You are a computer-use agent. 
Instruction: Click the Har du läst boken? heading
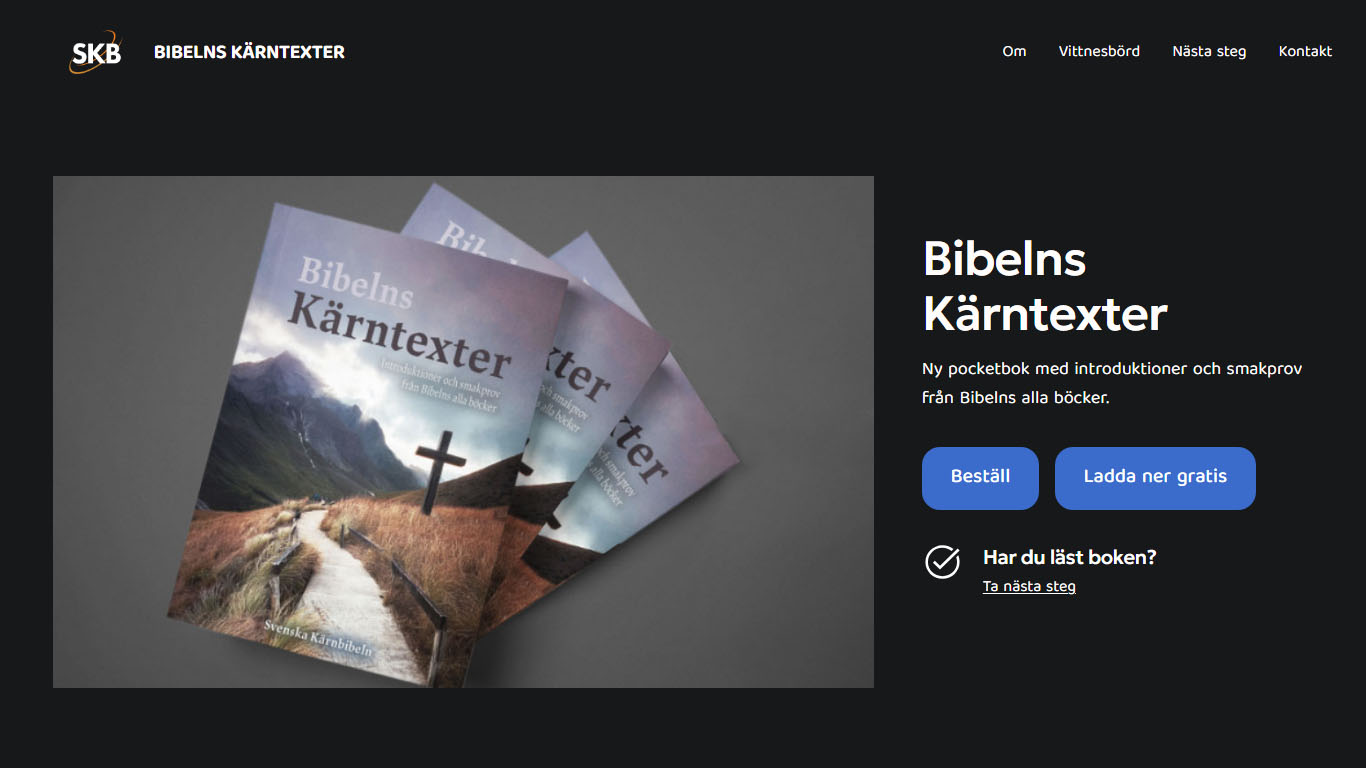(x=1069, y=557)
